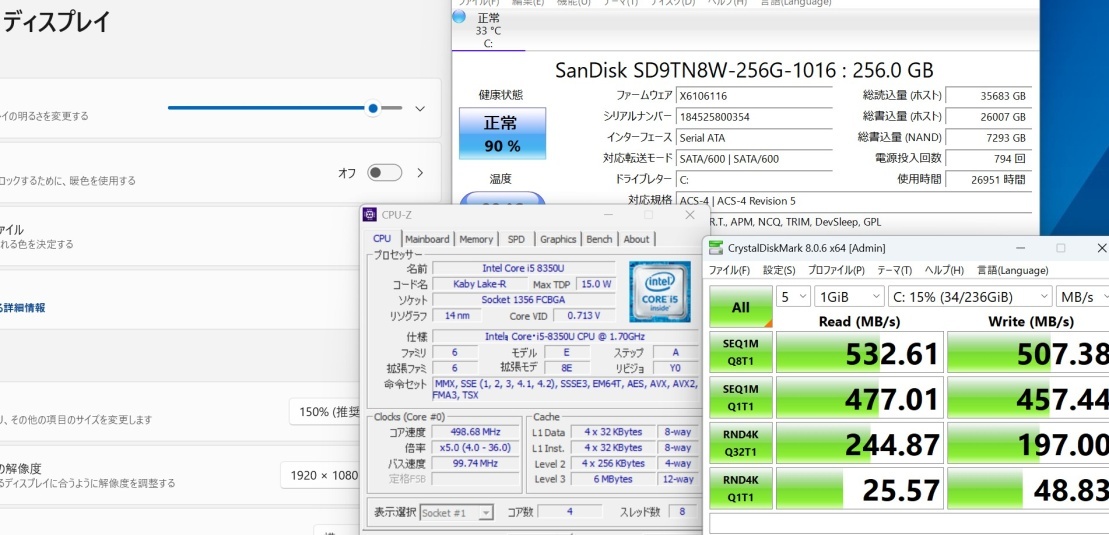This screenshot has height=535, width=1109.
Task: Click the CPU-Z title bar app icon
Action: coord(370,214)
